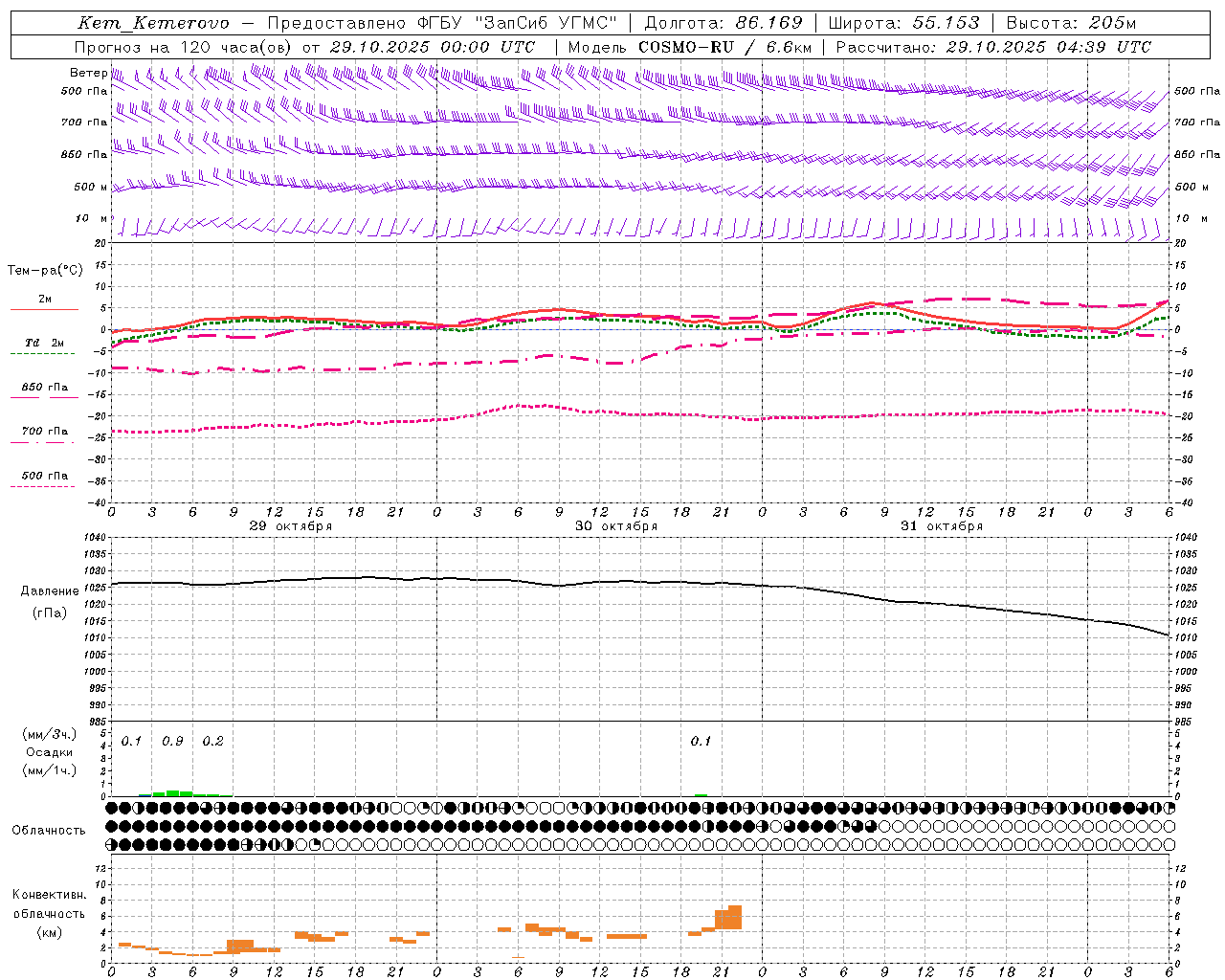Click the '(мм/3ч.)' precipitation unit label
Image resolution: width=1225 pixels, height=980 pixels.
click(x=50, y=734)
